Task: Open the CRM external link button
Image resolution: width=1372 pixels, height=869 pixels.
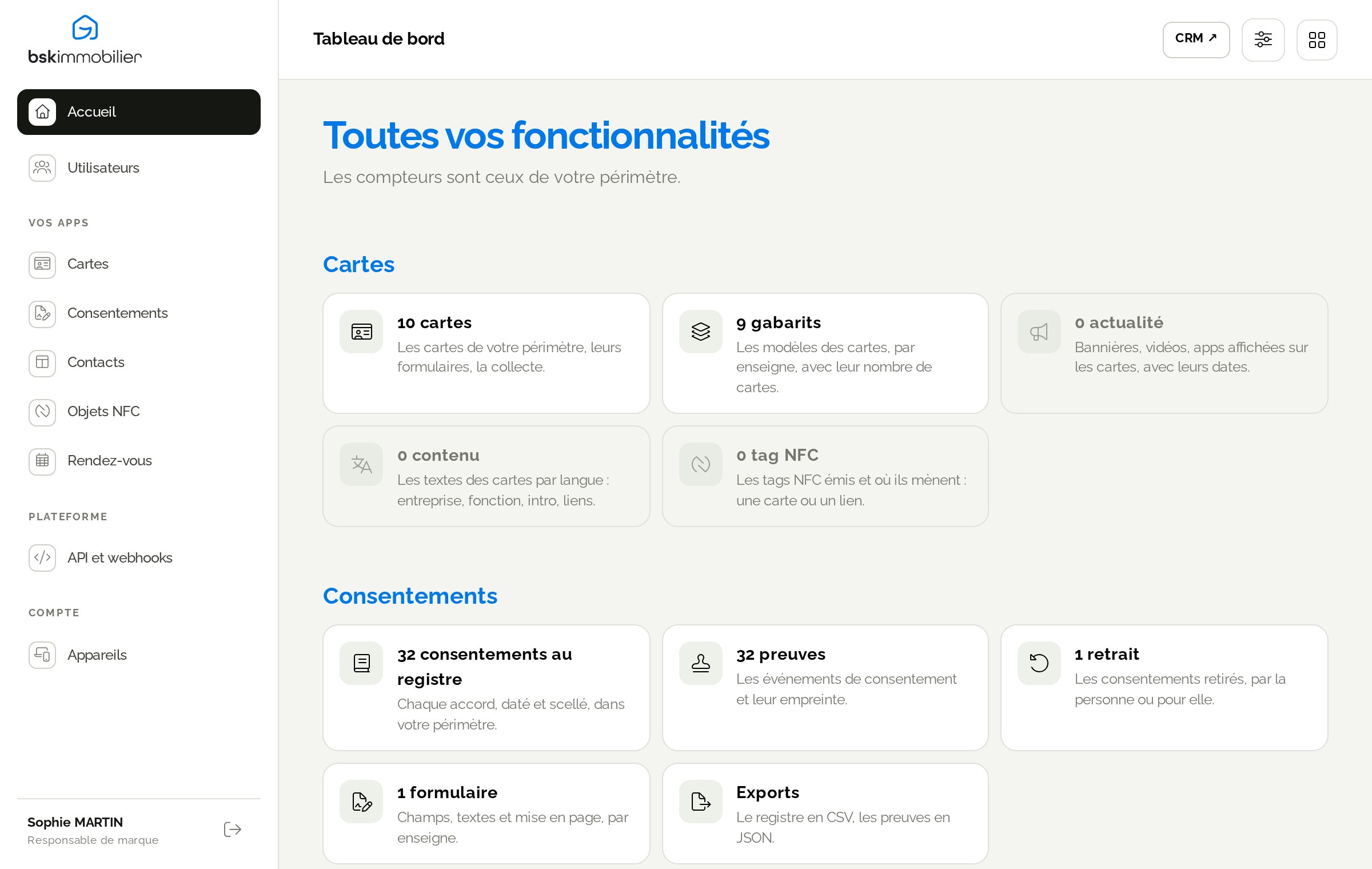Action: pyautogui.click(x=1196, y=40)
